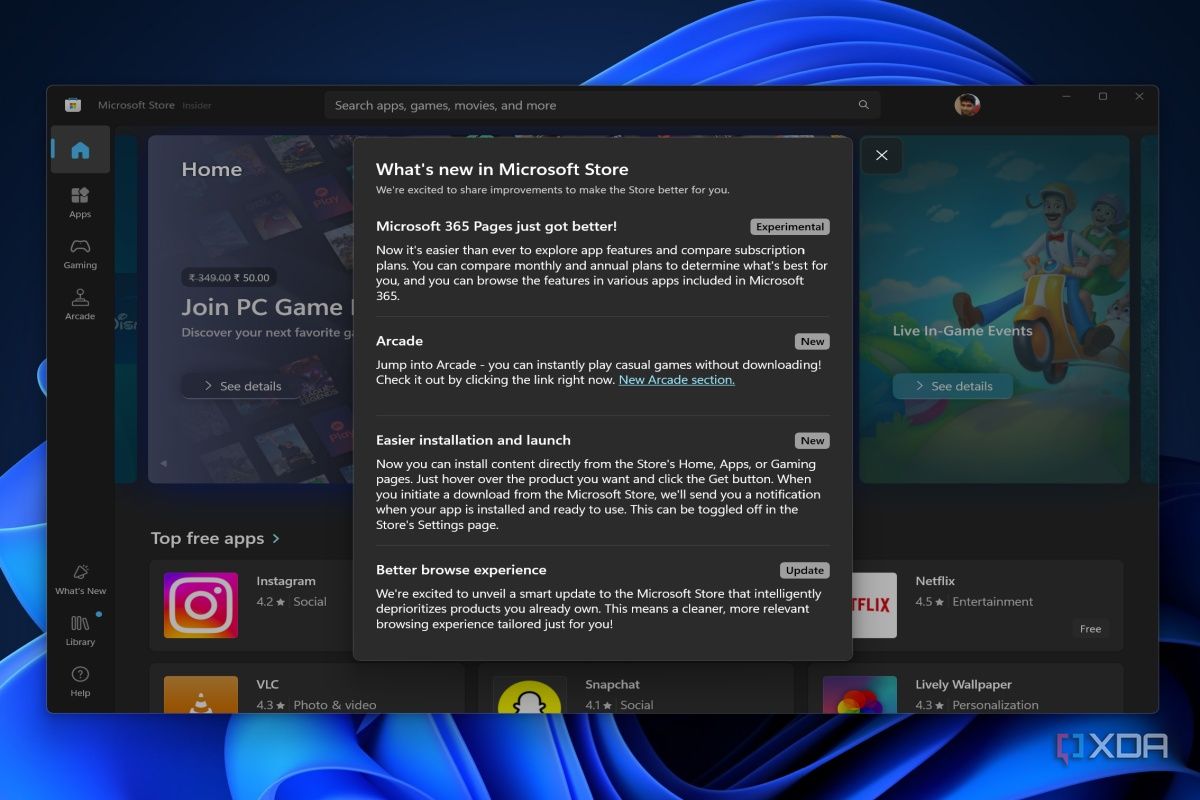Screen dimensions: 1200x800
Task: Open the Home page in the sidebar
Action: [80, 150]
